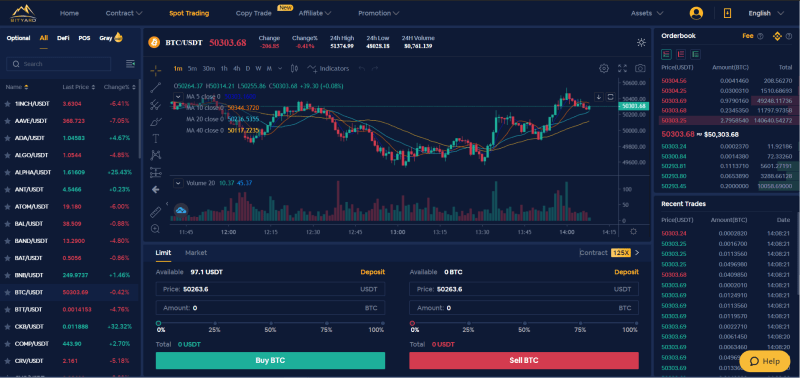The image size is (800, 378).
Task: Favorite the 1INCH/USDT star
Action: 7,104
